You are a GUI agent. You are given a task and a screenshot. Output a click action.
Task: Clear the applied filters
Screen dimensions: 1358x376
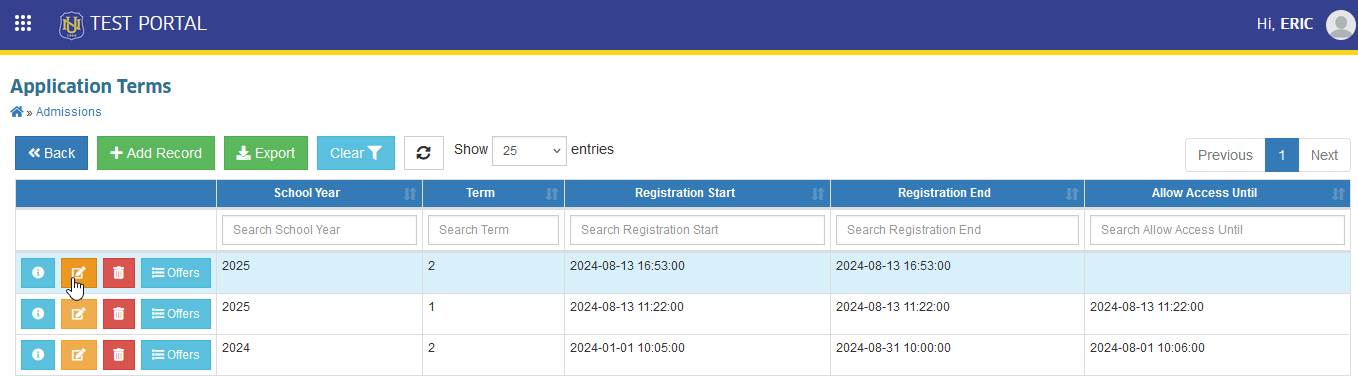point(356,153)
